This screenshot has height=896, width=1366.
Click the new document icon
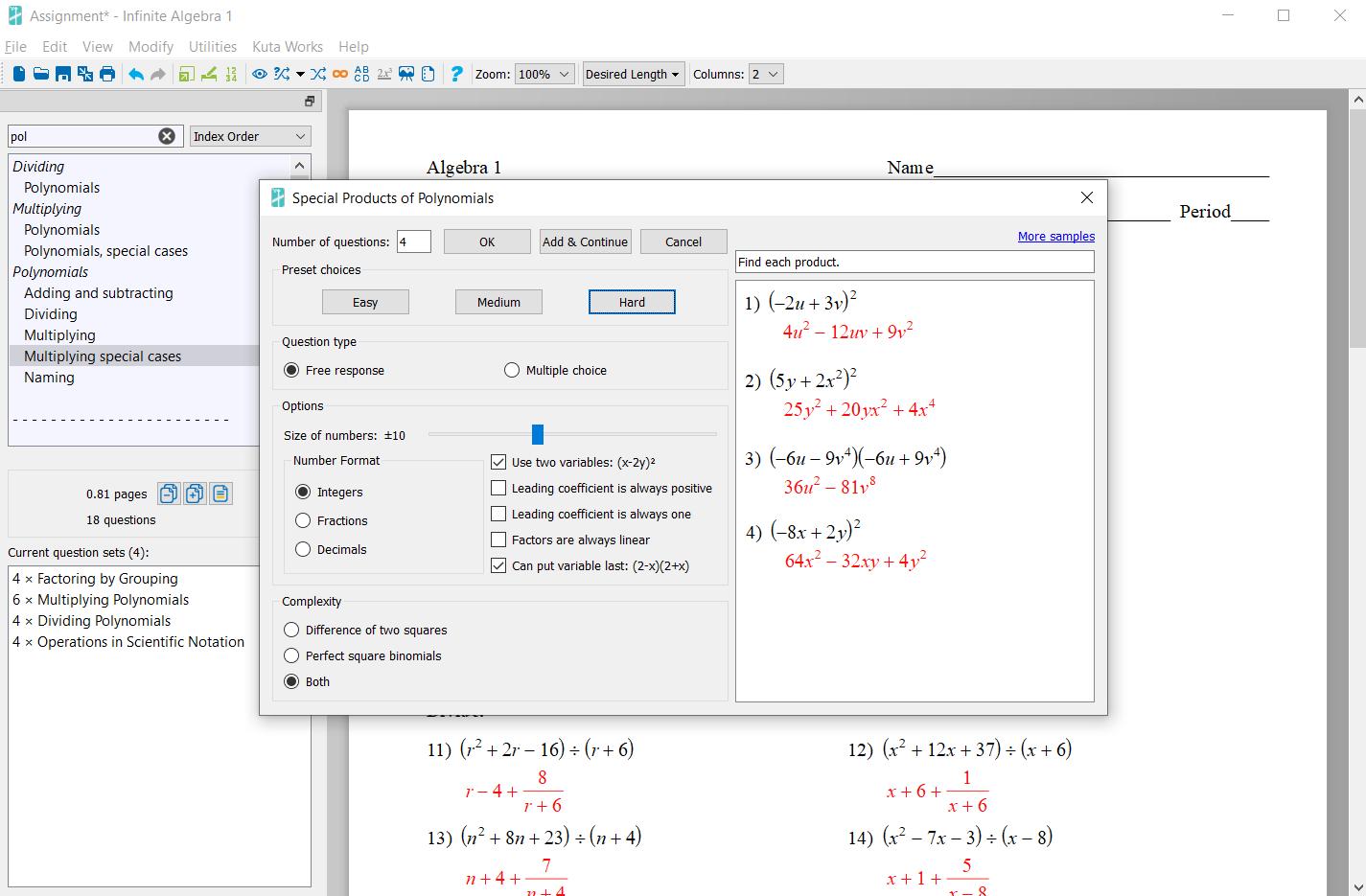coord(19,74)
